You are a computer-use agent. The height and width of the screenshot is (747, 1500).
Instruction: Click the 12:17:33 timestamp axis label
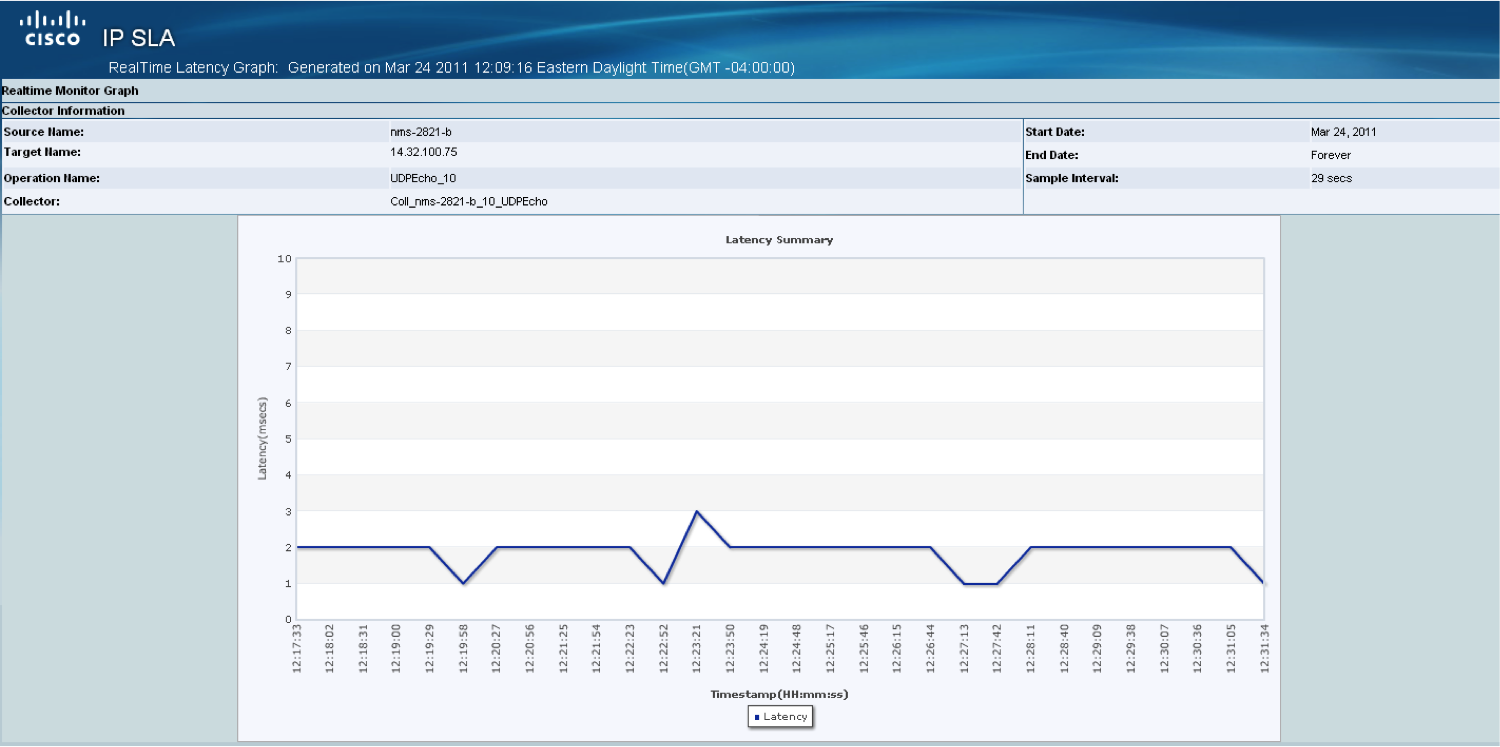click(x=297, y=648)
